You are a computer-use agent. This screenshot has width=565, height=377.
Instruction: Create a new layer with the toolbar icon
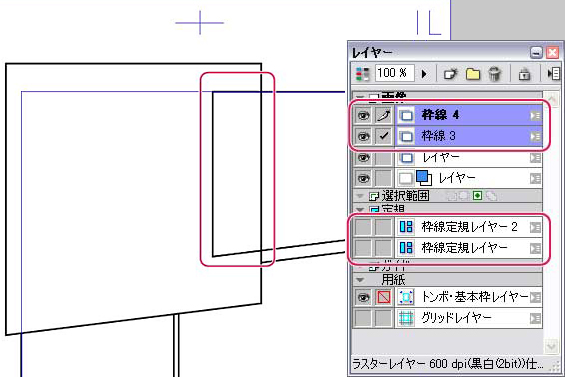click(450, 74)
